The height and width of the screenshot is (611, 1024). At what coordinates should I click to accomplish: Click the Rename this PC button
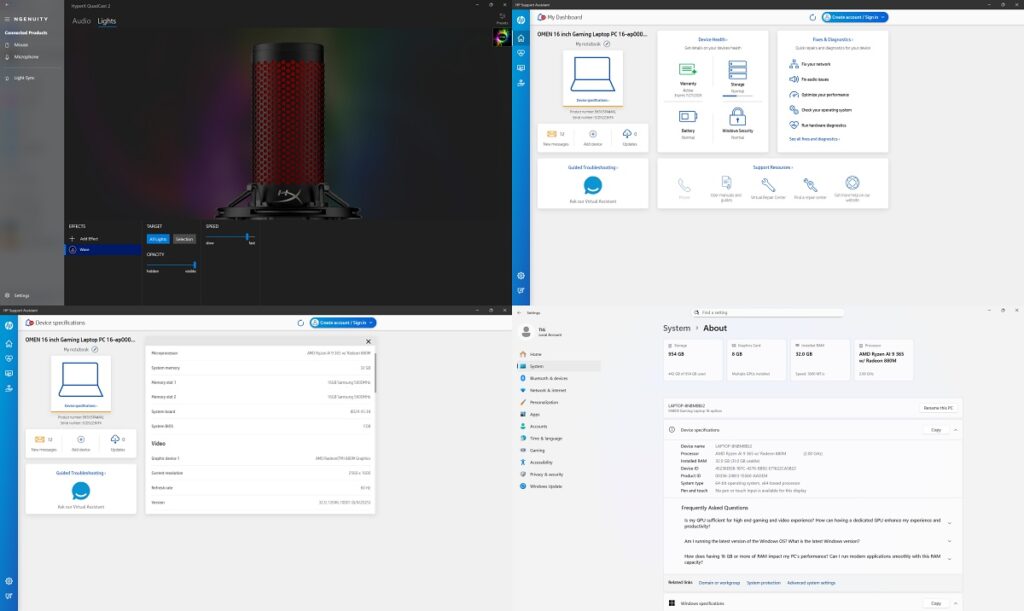(938, 408)
